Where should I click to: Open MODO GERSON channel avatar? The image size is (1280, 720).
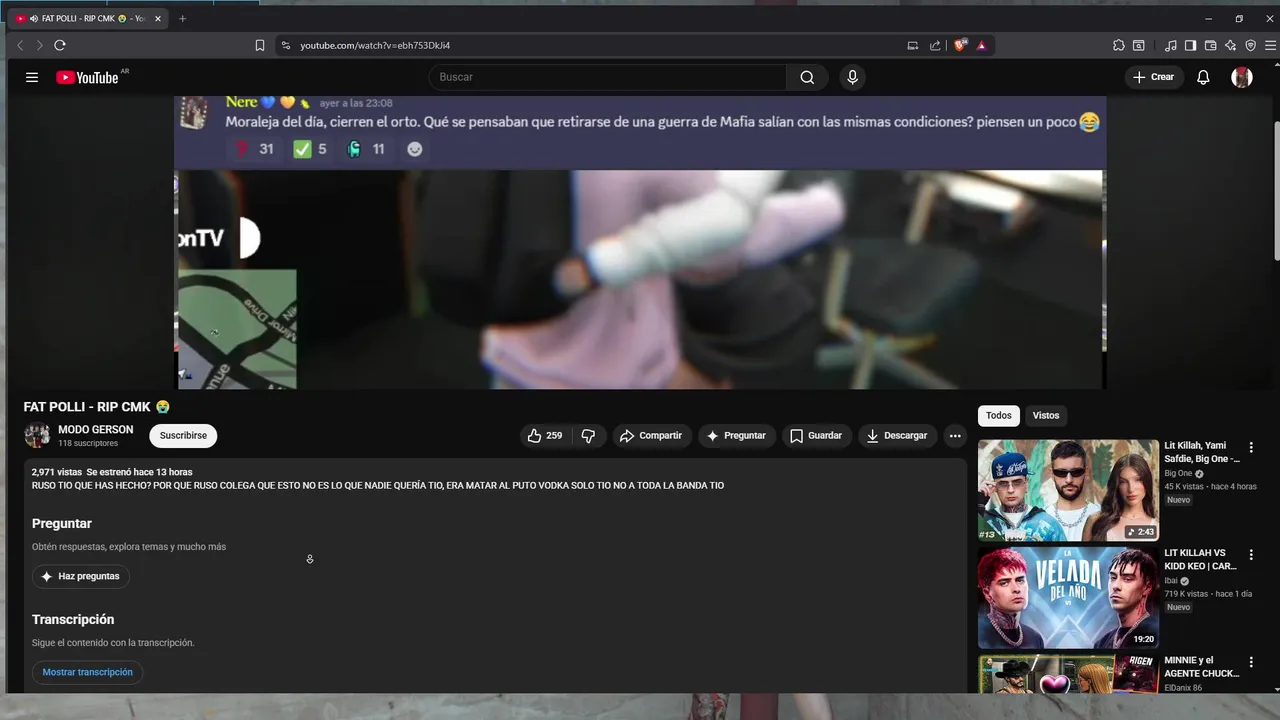(37, 435)
